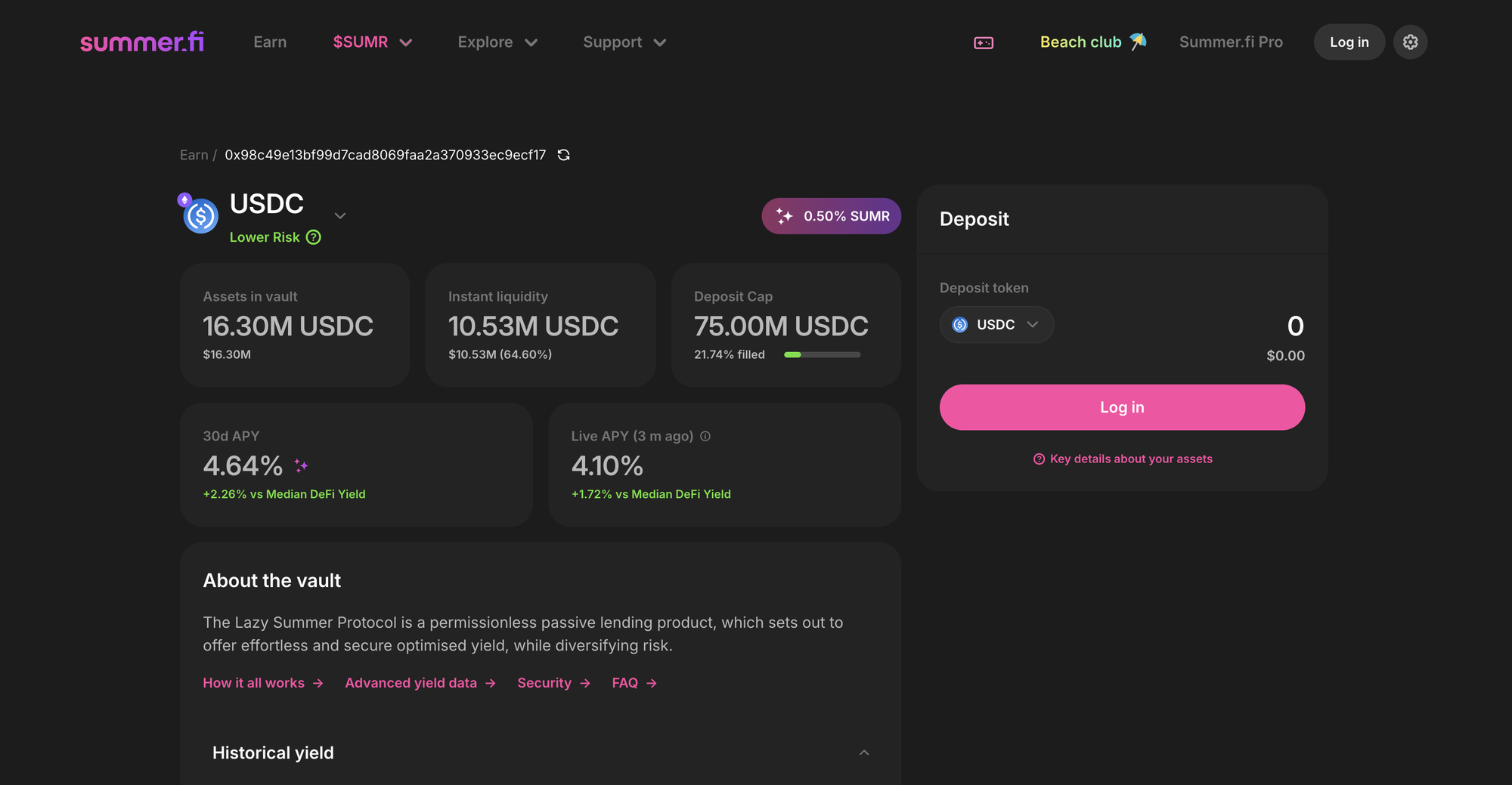The width and height of the screenshot is (1512, 785).
Task: Click the $0.00 deposit value text
Action: tap(1285, 356)
